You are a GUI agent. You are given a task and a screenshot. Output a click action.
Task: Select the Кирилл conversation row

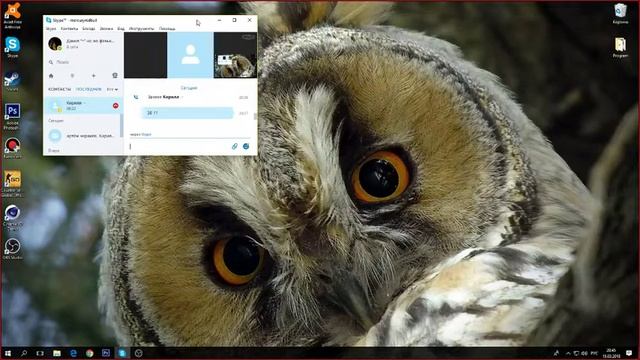coord(83,105)
